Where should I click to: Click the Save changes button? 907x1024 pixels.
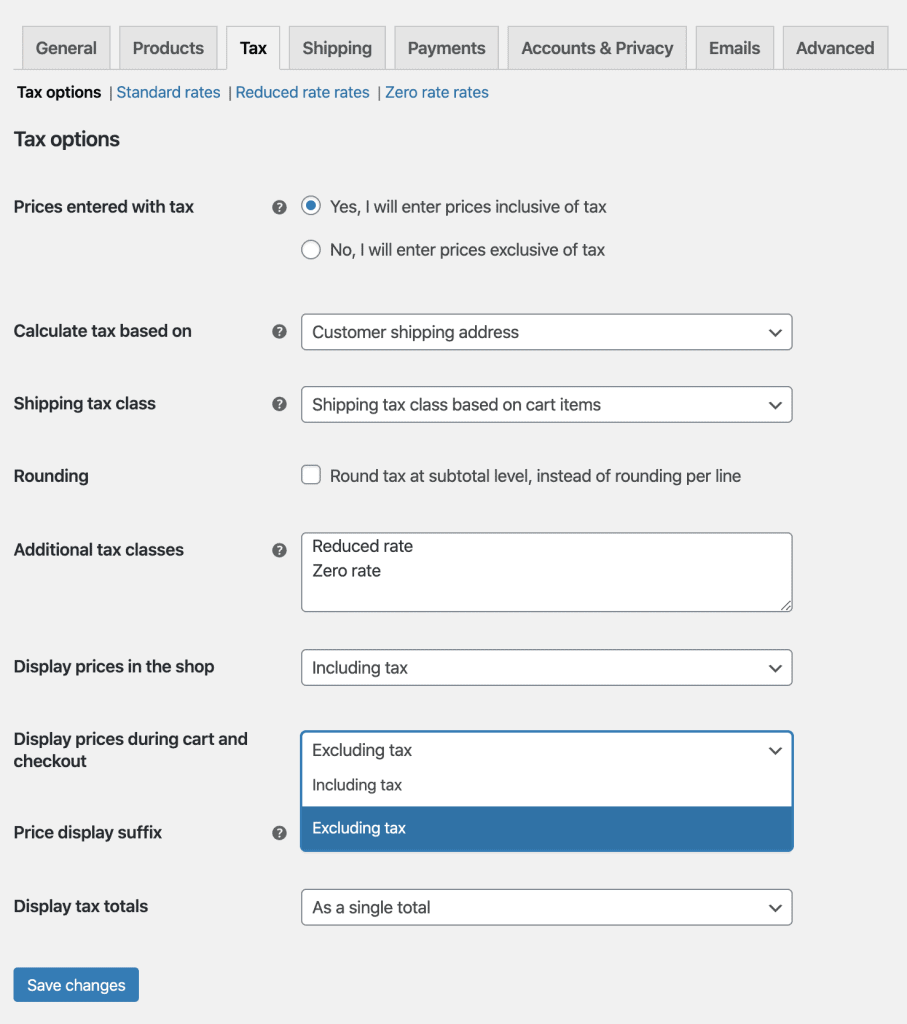click(x=76, y=985)
